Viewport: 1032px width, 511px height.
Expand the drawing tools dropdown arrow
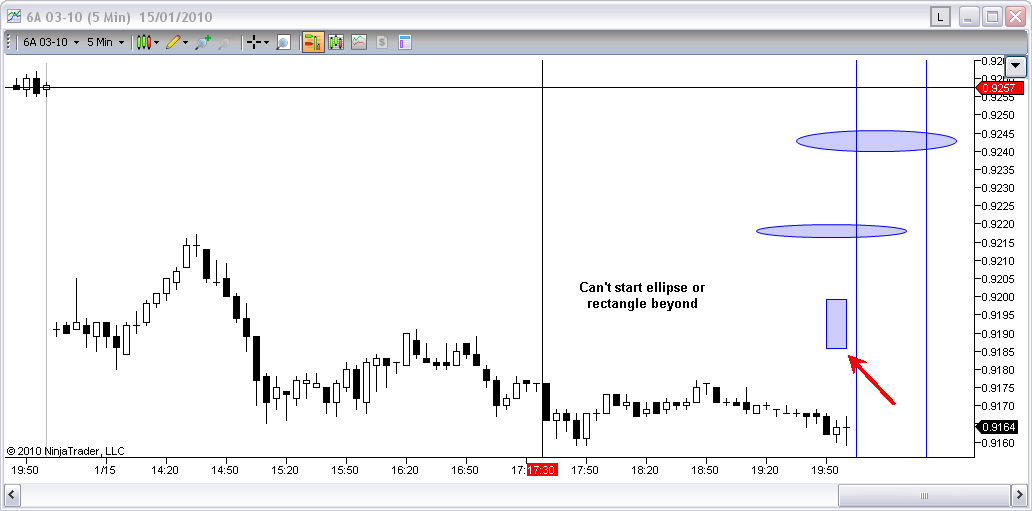pyautogui.click(x=185, y=43)
